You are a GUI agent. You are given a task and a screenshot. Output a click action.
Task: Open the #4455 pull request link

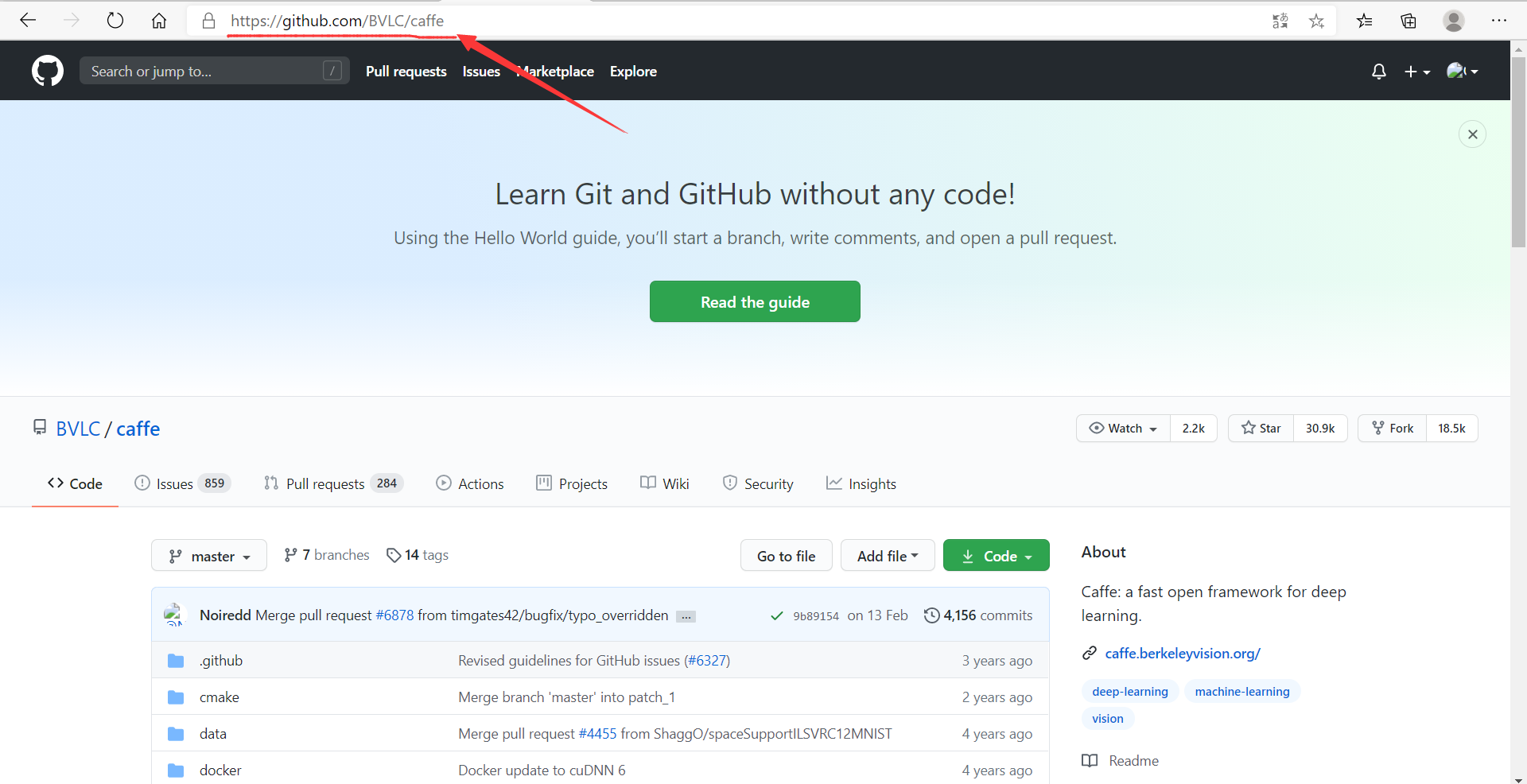point(597,734)
